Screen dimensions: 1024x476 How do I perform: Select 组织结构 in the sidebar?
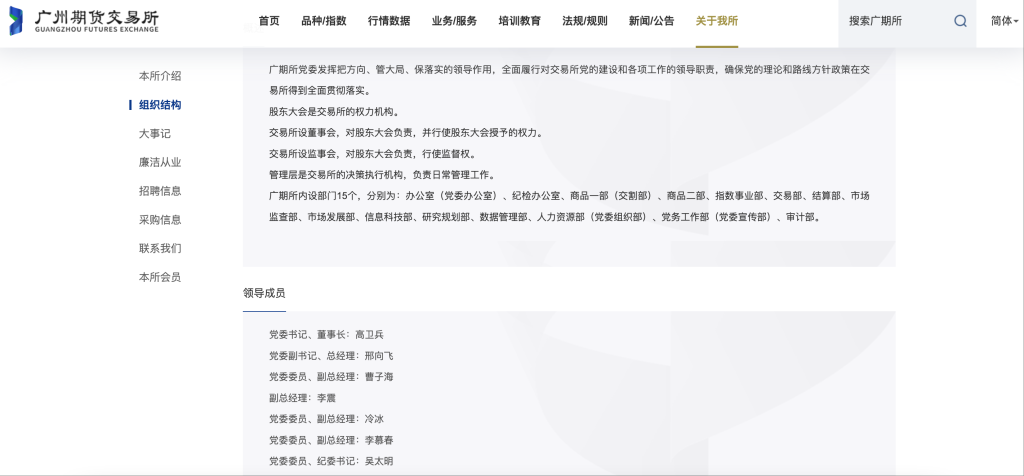[x=160, y=105]
